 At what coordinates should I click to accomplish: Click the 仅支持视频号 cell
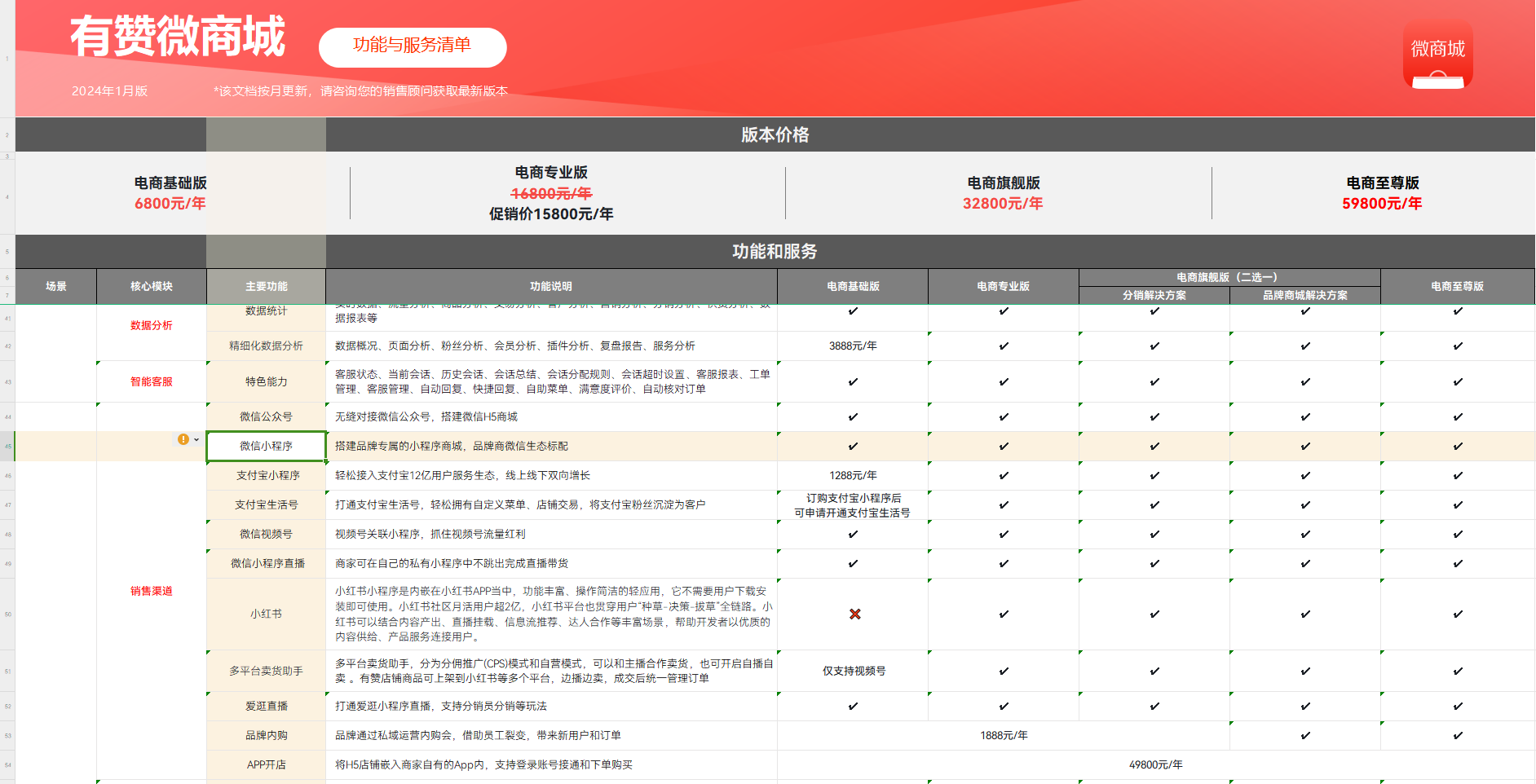click(853, 671)
